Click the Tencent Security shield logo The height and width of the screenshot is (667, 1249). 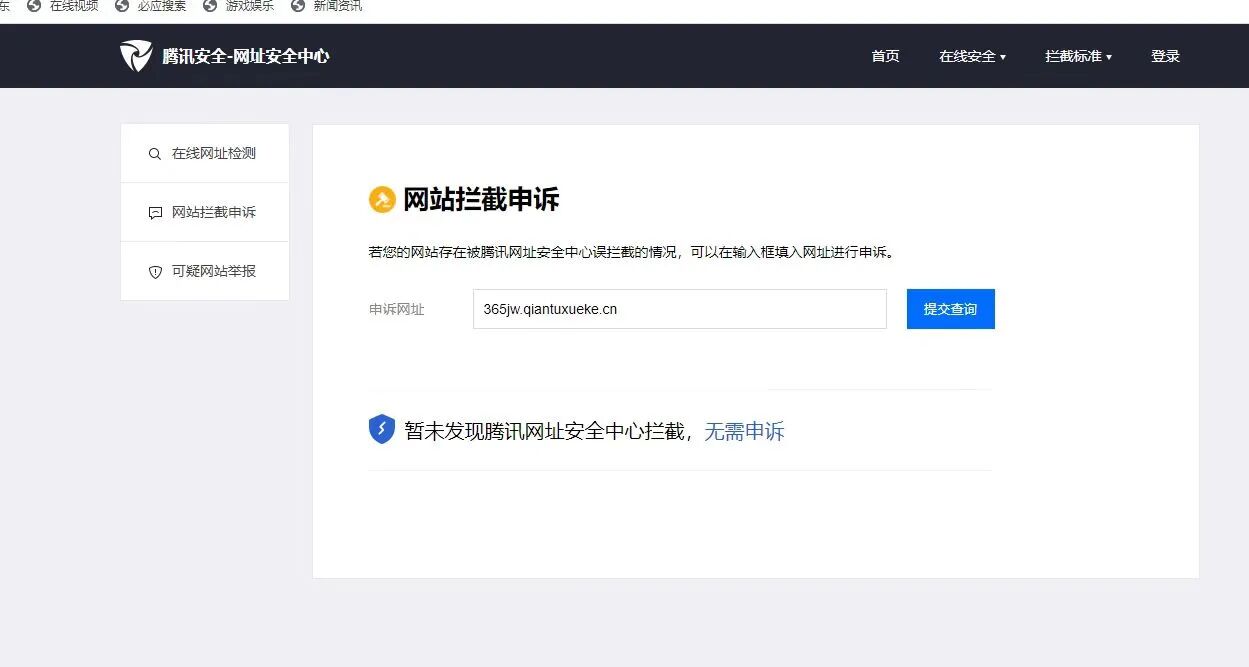(136, 56)
